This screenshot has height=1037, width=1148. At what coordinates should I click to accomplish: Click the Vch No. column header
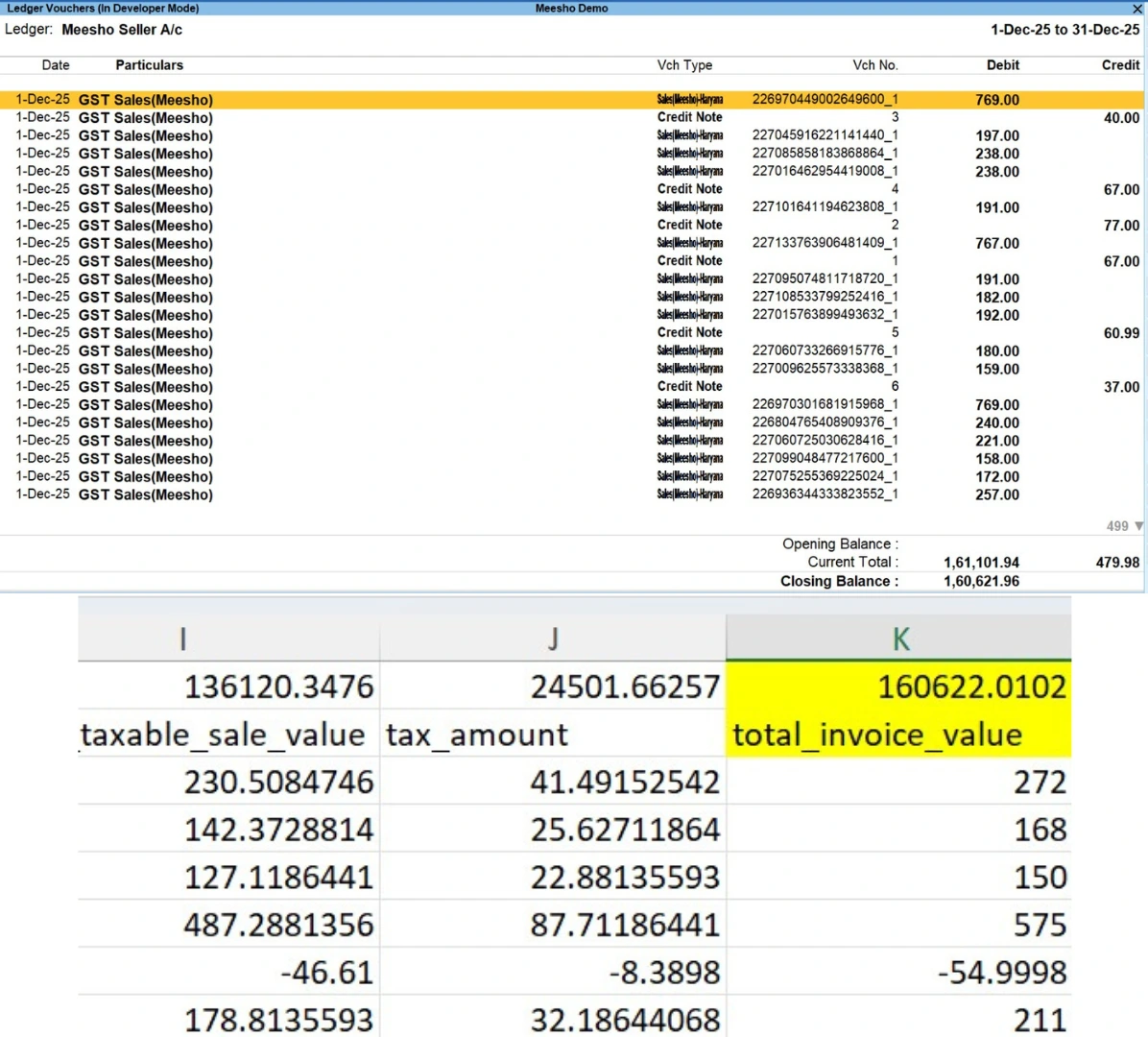[874, 64]
